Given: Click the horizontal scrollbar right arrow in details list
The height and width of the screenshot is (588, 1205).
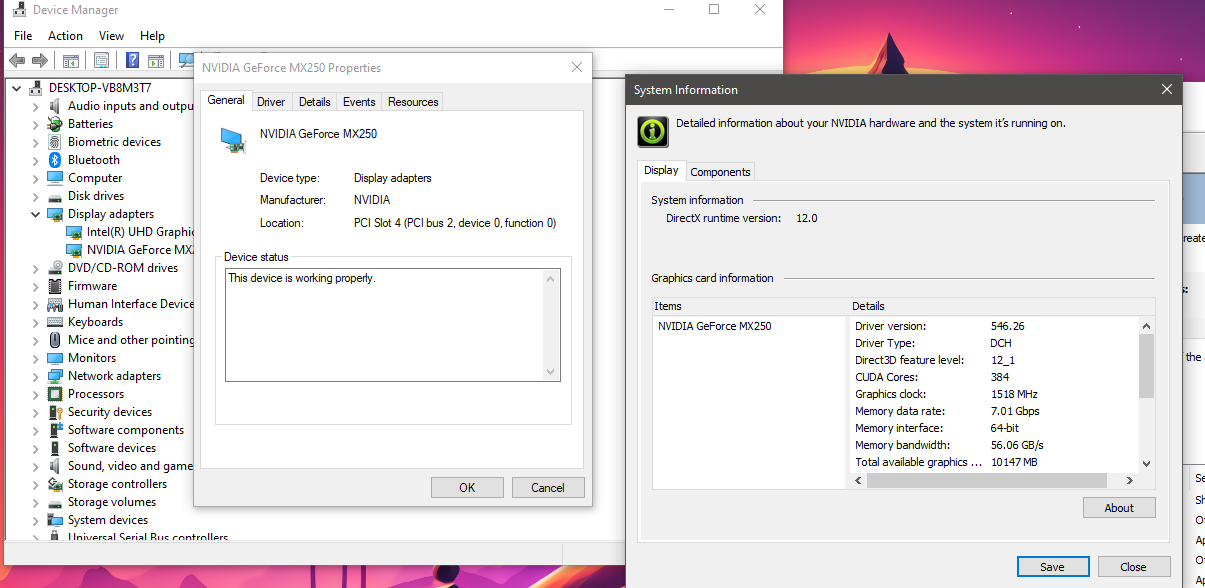Looking at the screenshot, I should click(1130, 481).
